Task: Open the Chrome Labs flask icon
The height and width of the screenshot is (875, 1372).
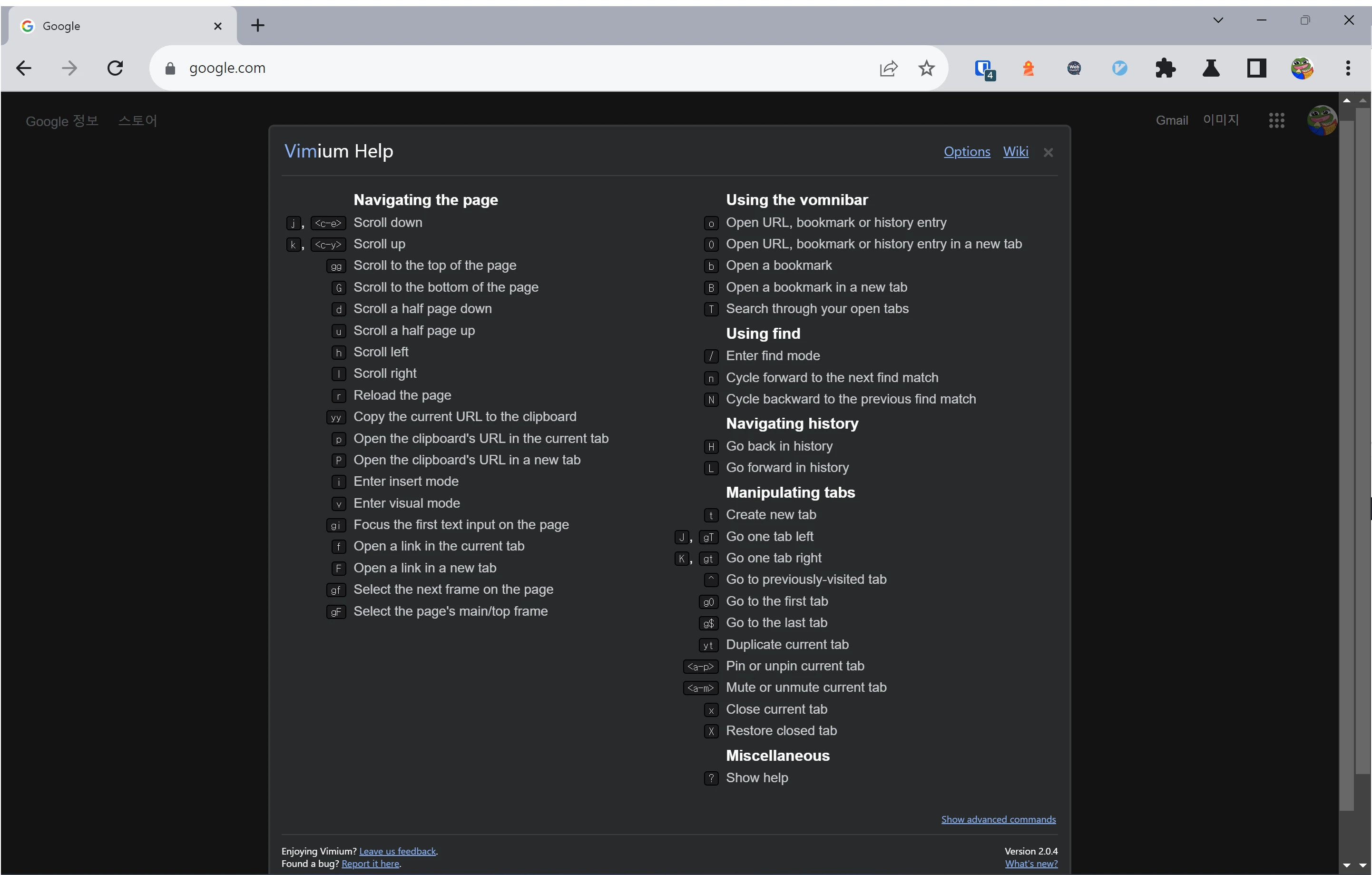Action: tap(1211, 69)
